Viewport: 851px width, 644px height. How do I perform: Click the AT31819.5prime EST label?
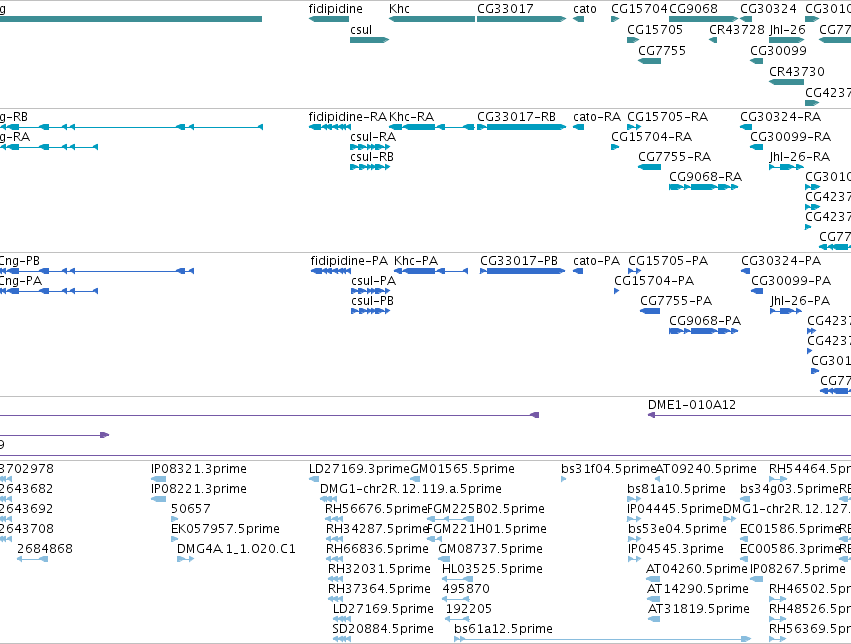point(698,610)
